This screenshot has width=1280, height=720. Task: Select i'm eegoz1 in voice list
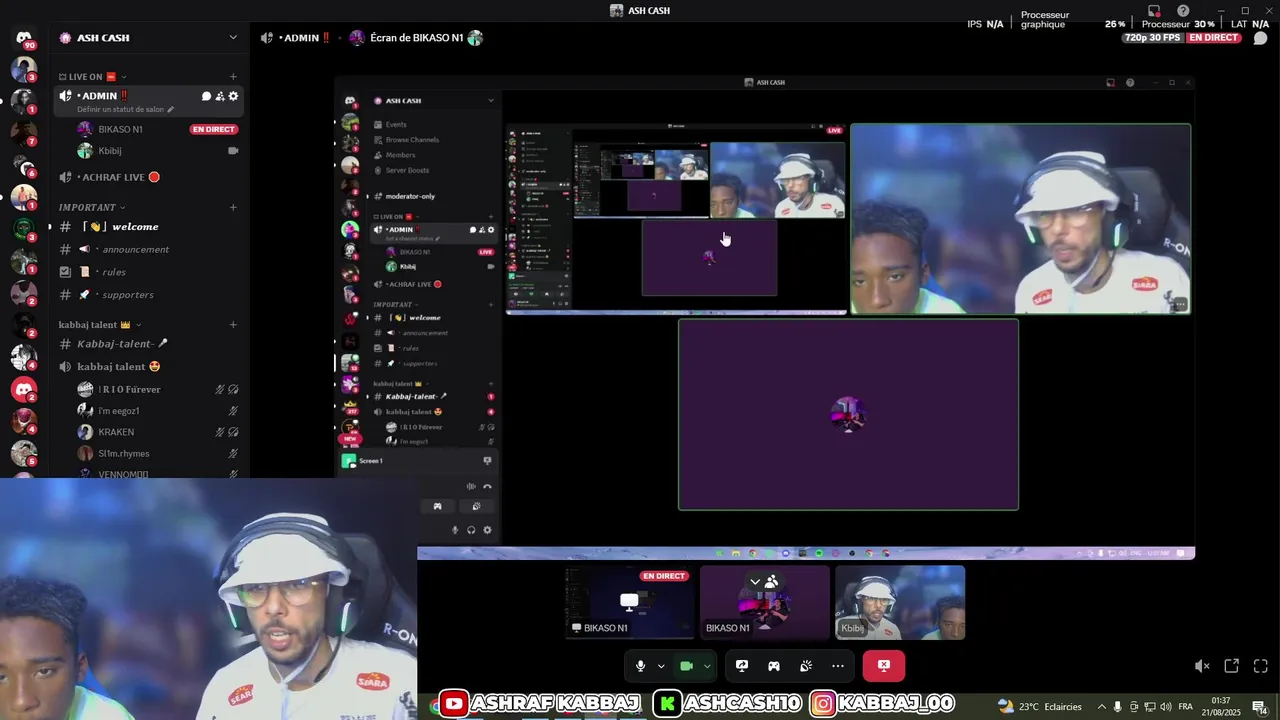pyautogui.click(x=158, y=411)
